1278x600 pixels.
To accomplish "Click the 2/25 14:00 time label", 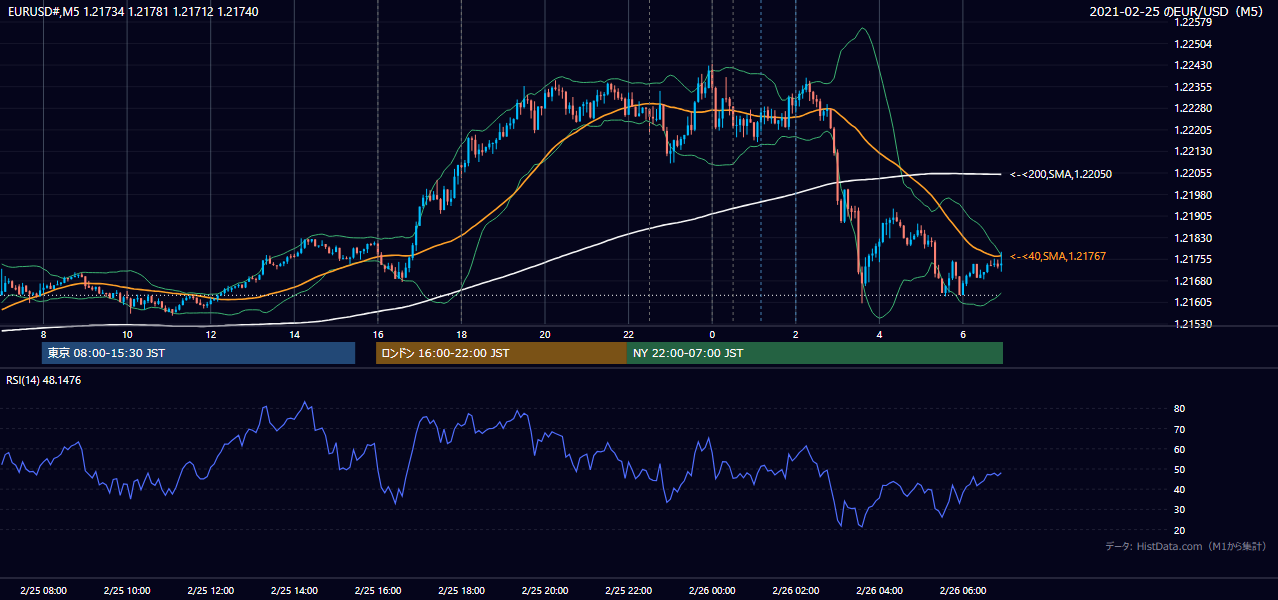I will click(x=294, y=590).
